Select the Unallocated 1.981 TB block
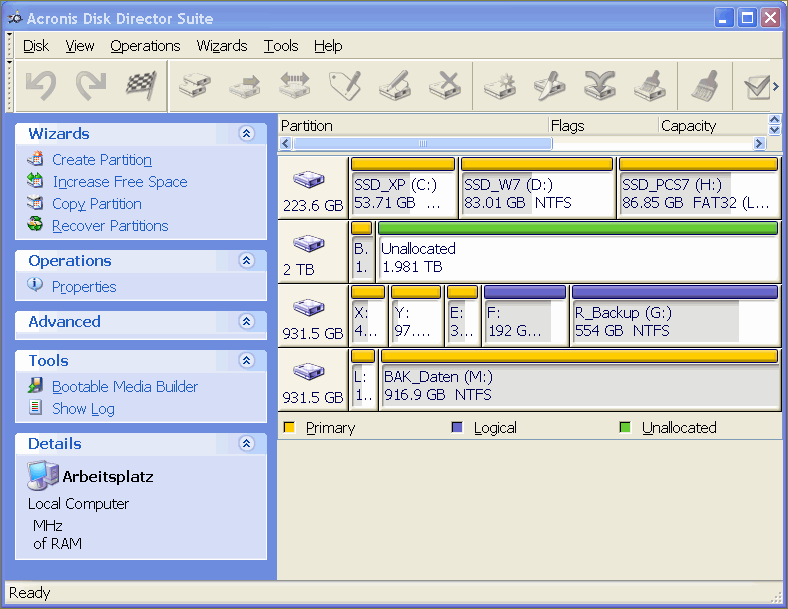This screenshot has height=609, width=788. [x=578, y=251]
